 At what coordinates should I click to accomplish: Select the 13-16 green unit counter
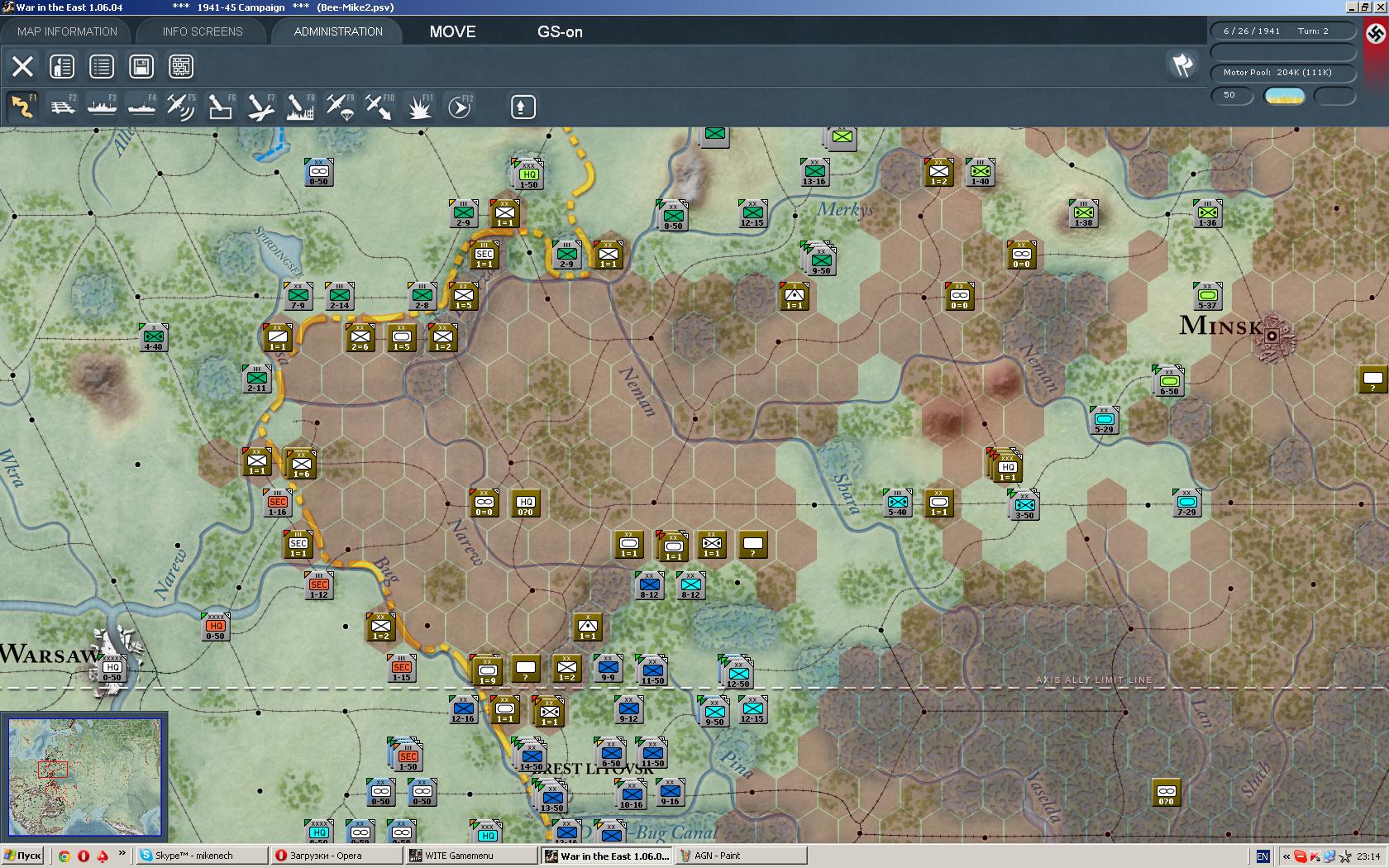click(814, 172)
